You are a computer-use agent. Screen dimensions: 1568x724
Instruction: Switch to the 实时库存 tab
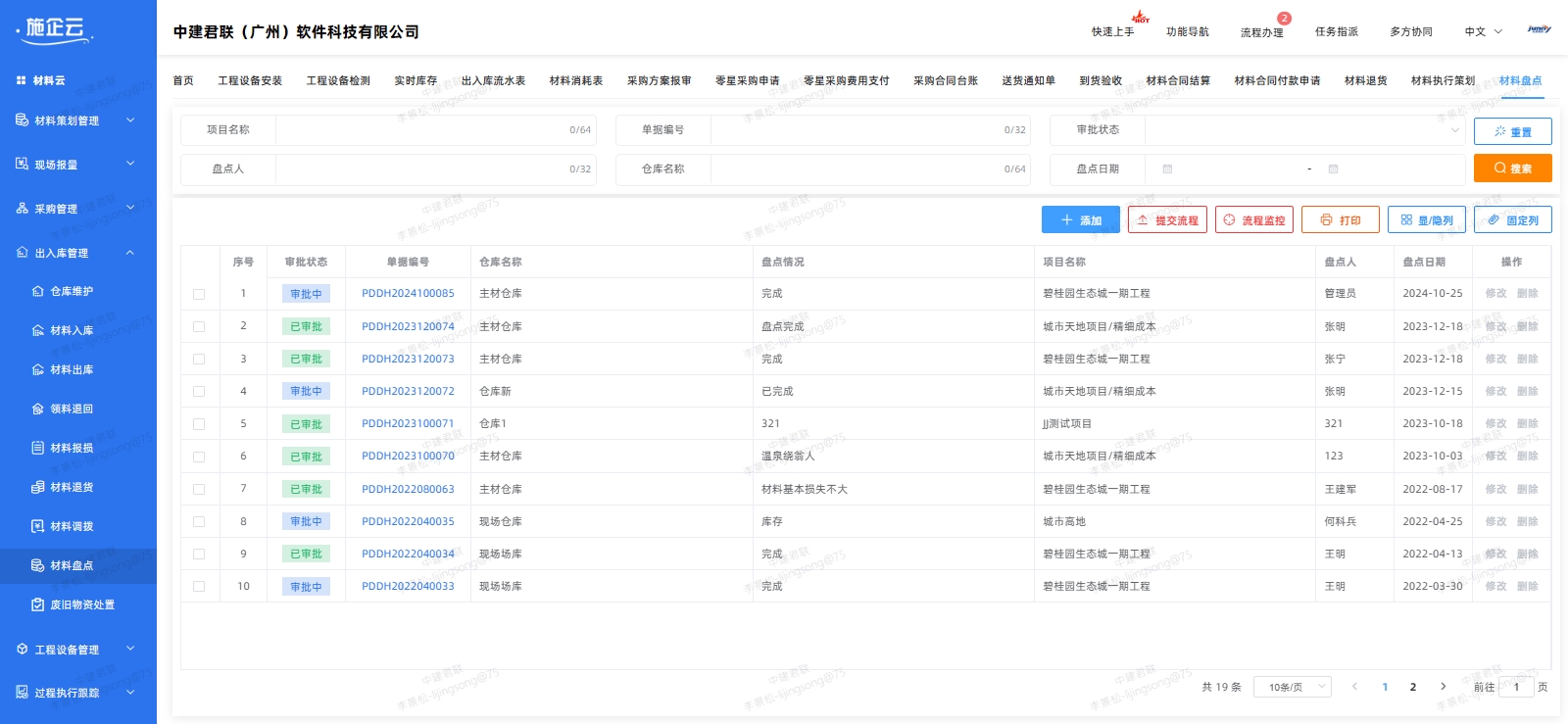[x=416, y=80]
